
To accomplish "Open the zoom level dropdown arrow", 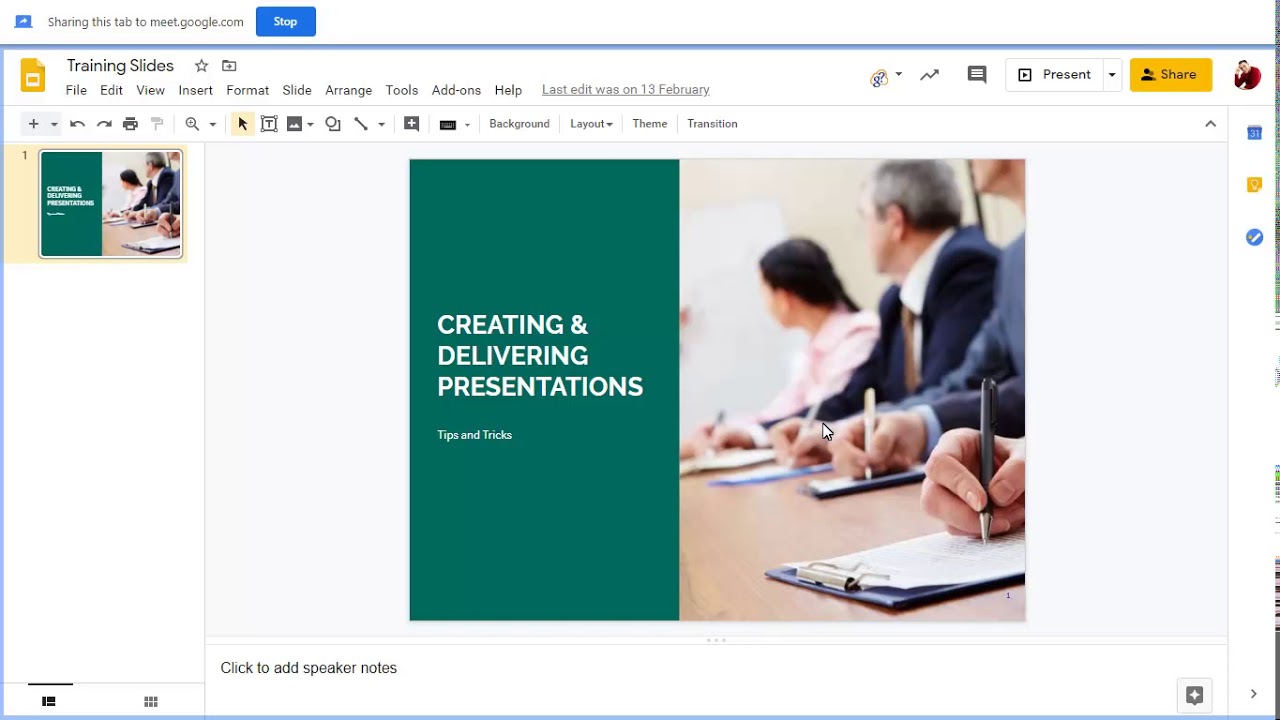I will 212,125.
